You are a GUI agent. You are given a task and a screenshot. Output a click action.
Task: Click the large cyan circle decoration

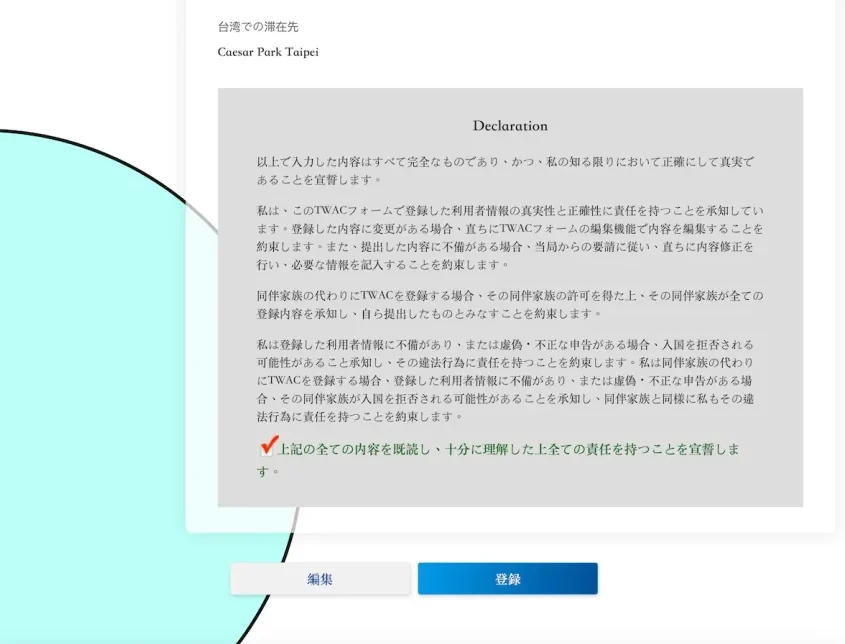90,400
